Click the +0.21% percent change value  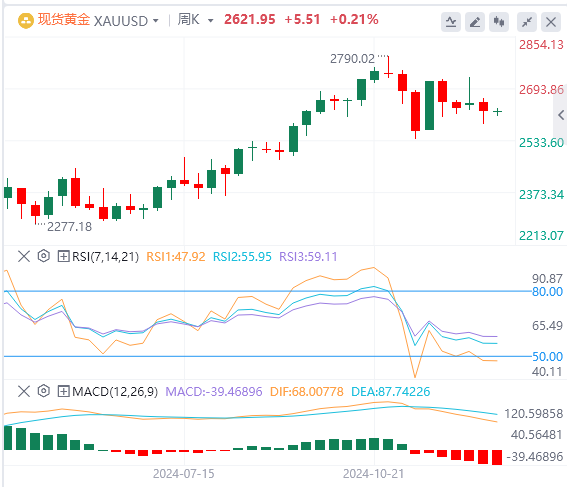(x=354, y=20)
